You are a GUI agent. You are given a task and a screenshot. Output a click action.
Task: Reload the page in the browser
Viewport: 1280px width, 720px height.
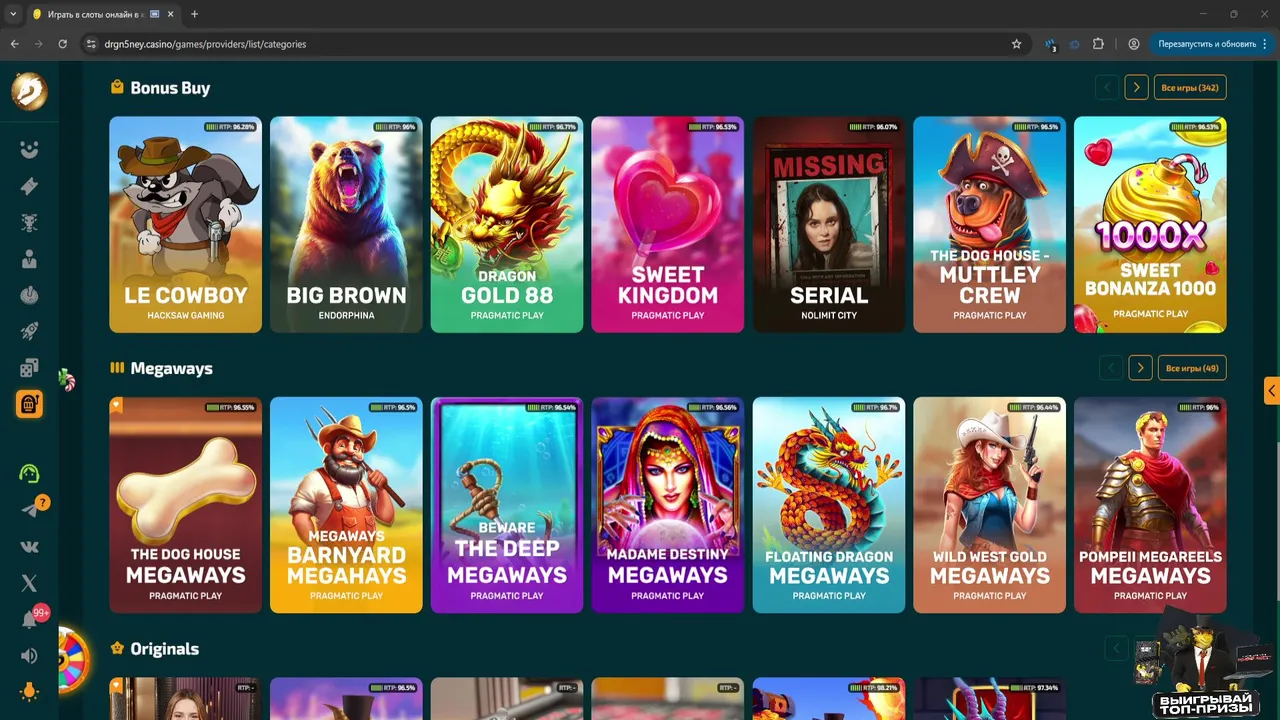(x=62, y=44)
